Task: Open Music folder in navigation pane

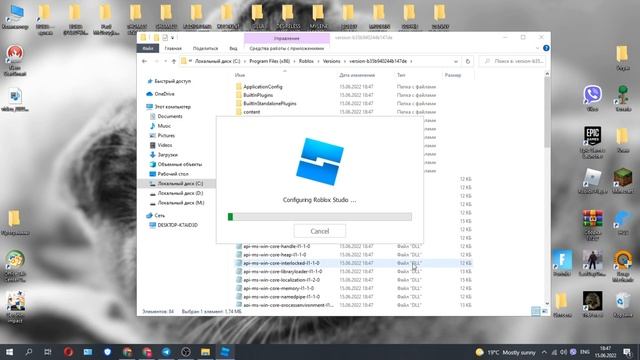Action: pos(164,126)
